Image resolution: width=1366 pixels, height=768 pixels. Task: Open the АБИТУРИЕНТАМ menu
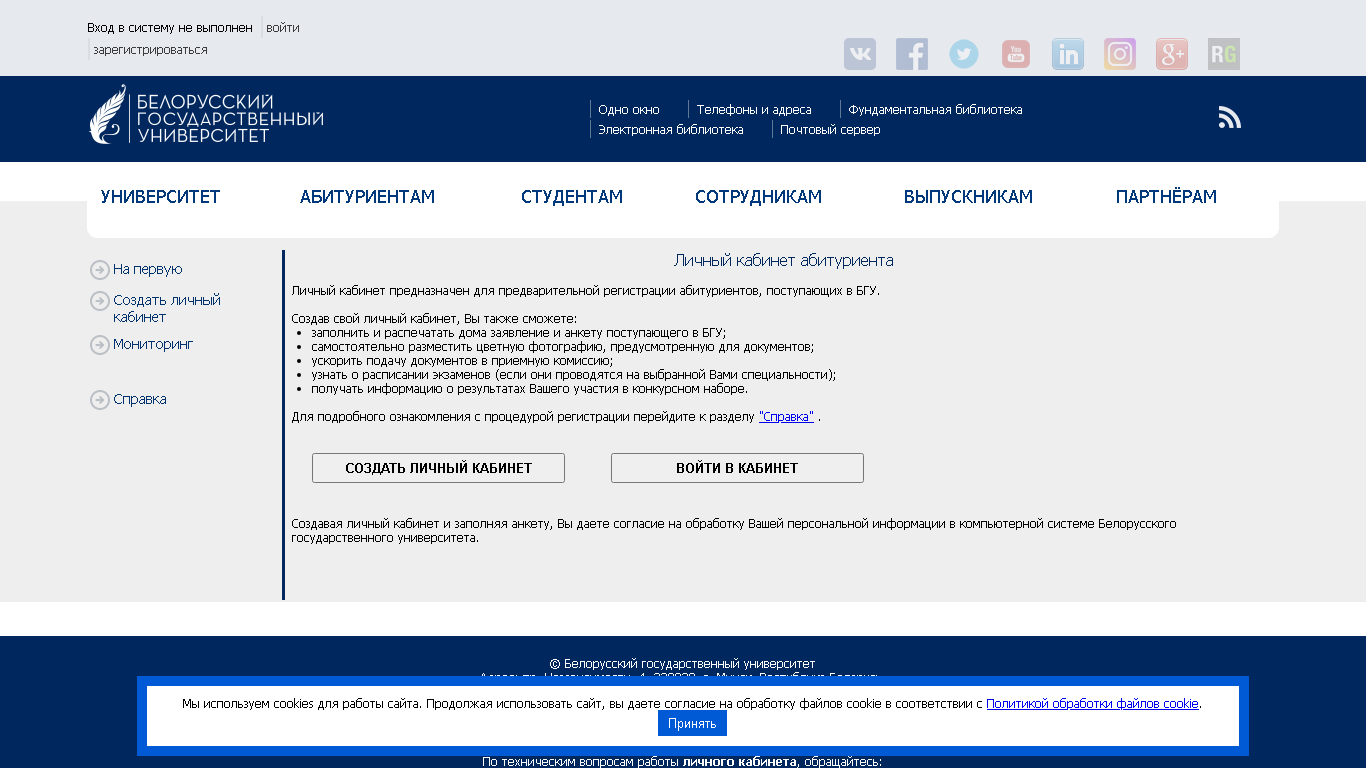(x=367, y=197)
